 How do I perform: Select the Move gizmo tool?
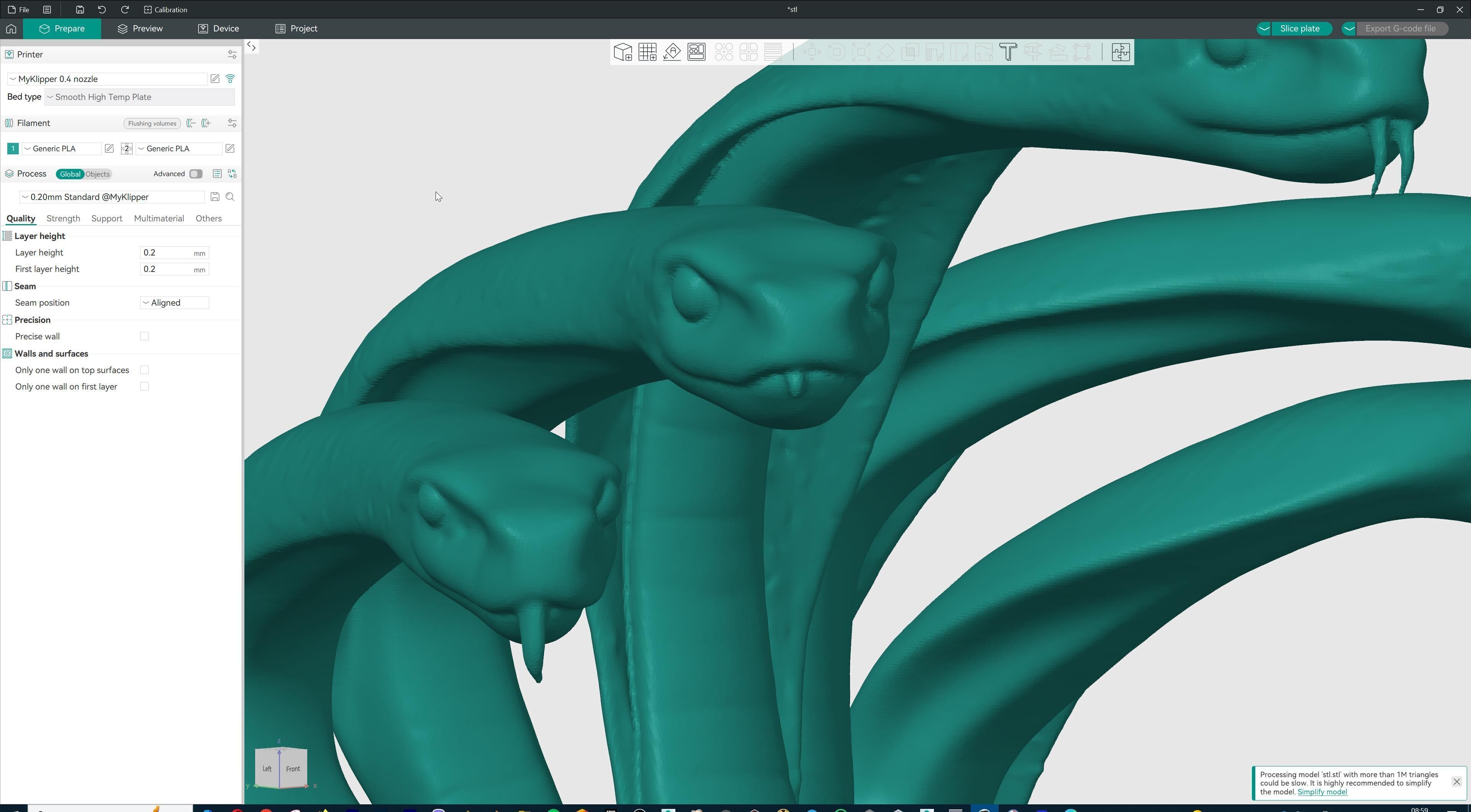coord(811,52)
